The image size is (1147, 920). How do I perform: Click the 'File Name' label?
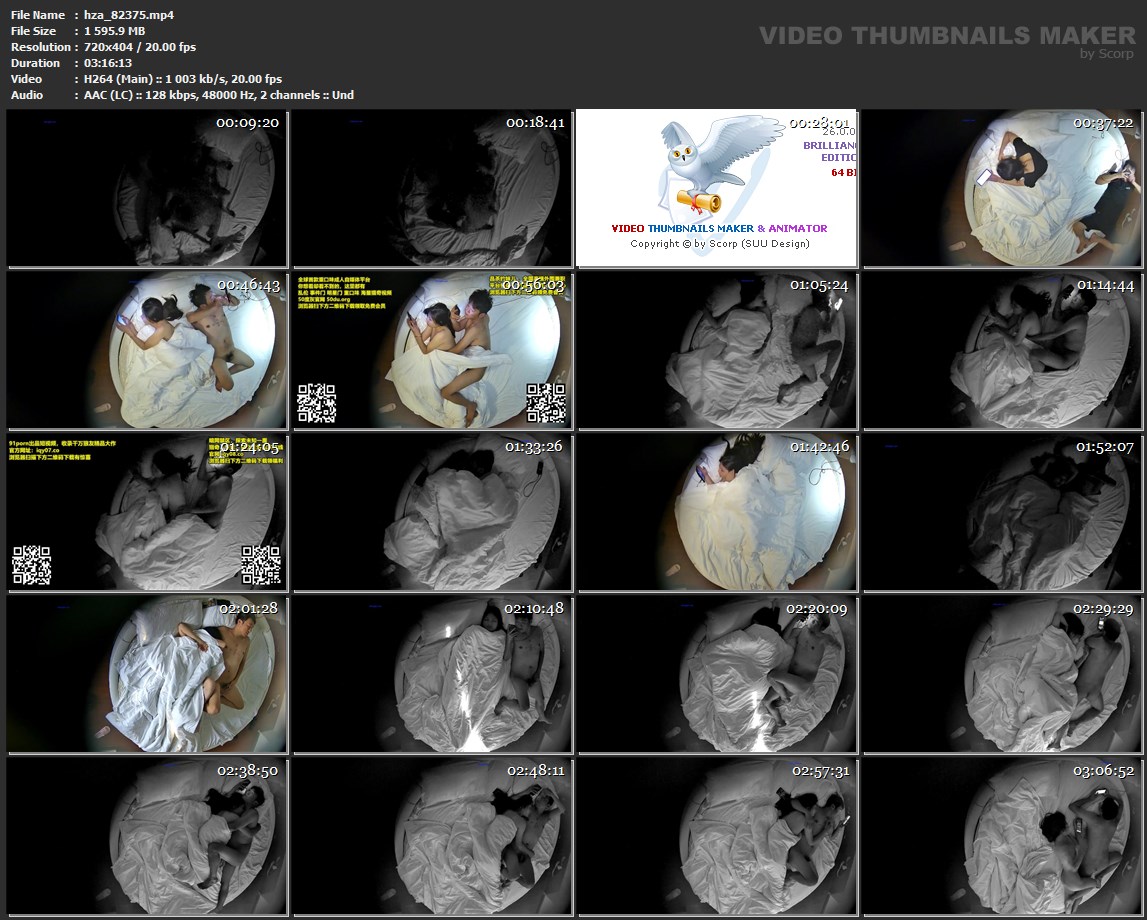(x=38, y=15)
